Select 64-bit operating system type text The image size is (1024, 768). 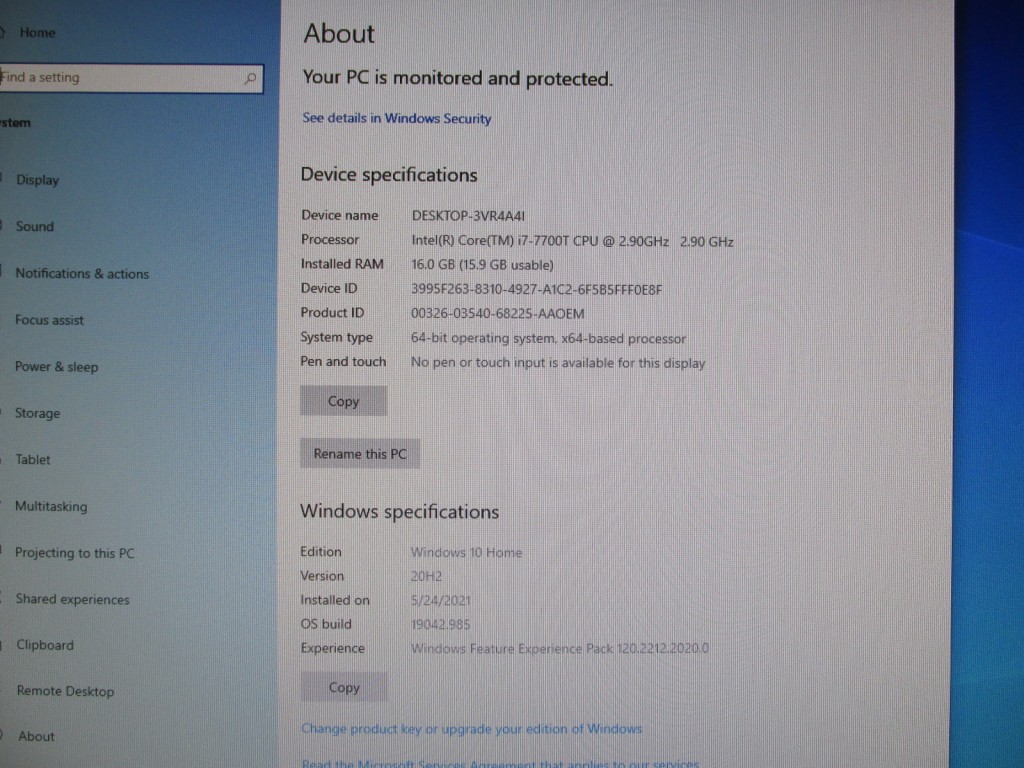[x=549, y=338]
